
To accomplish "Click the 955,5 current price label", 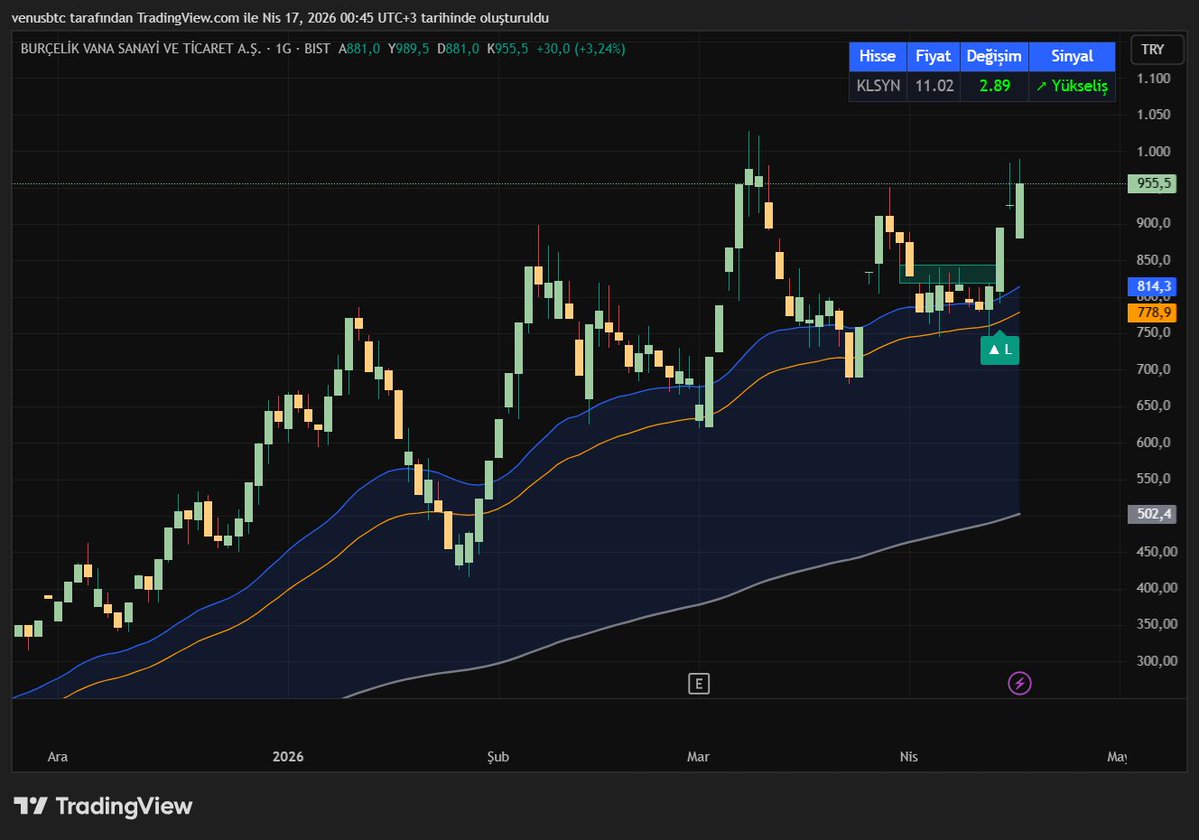I will click(x=1152, y=183).
